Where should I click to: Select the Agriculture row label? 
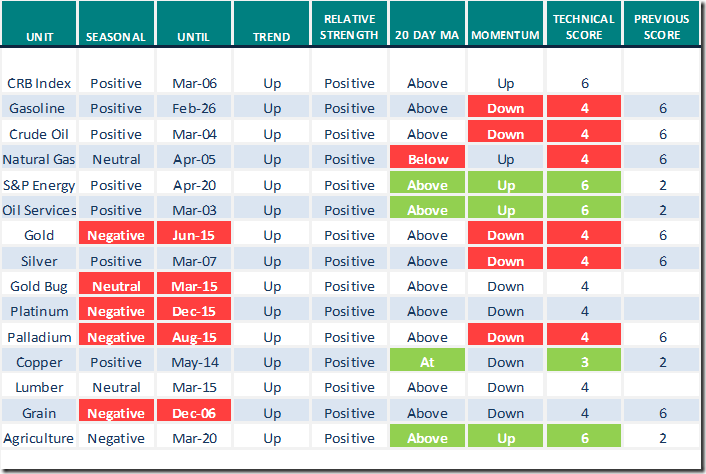click(x=39, y=438)
